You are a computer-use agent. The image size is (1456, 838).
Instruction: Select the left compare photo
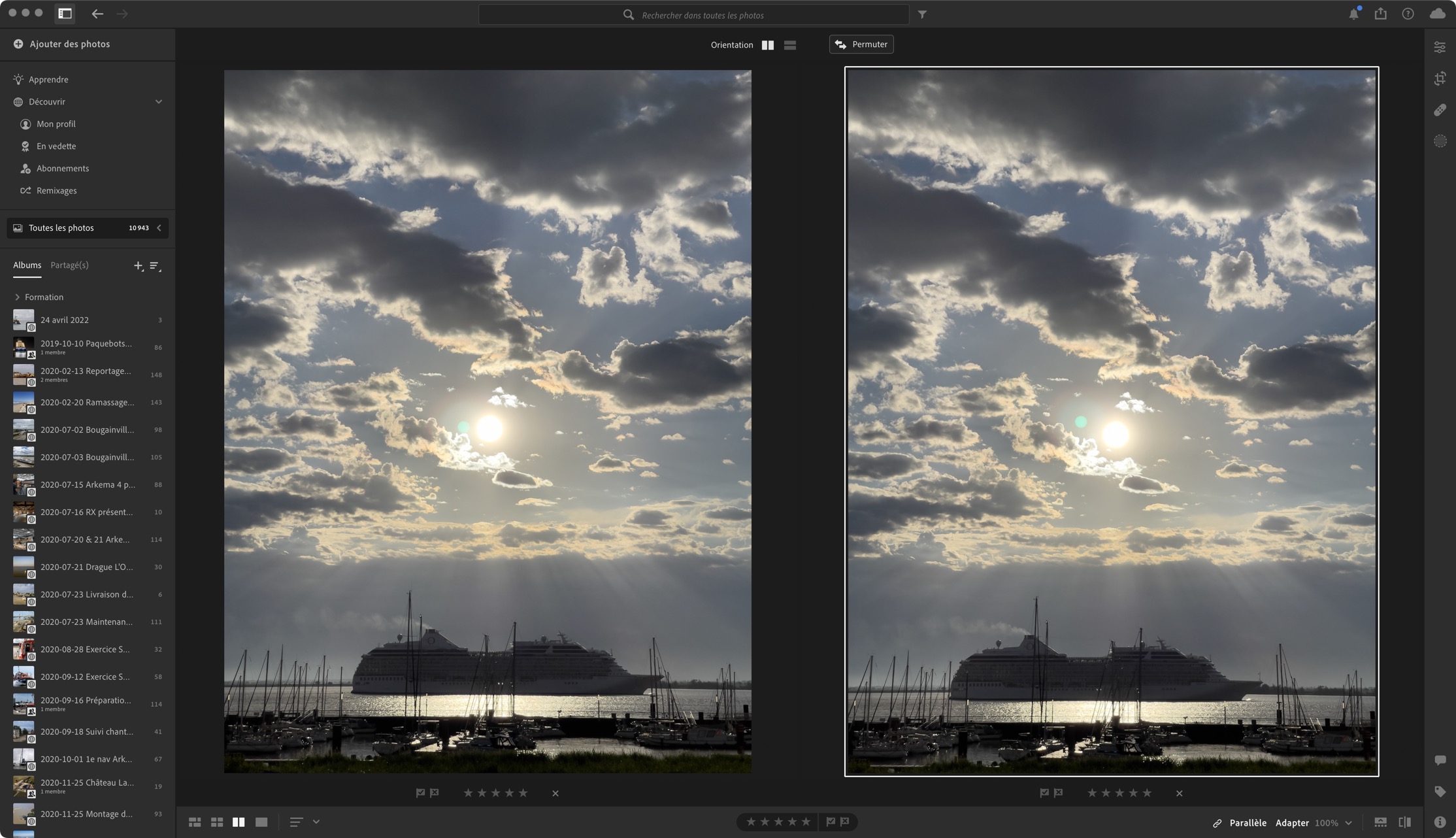[x=488, y=422]
